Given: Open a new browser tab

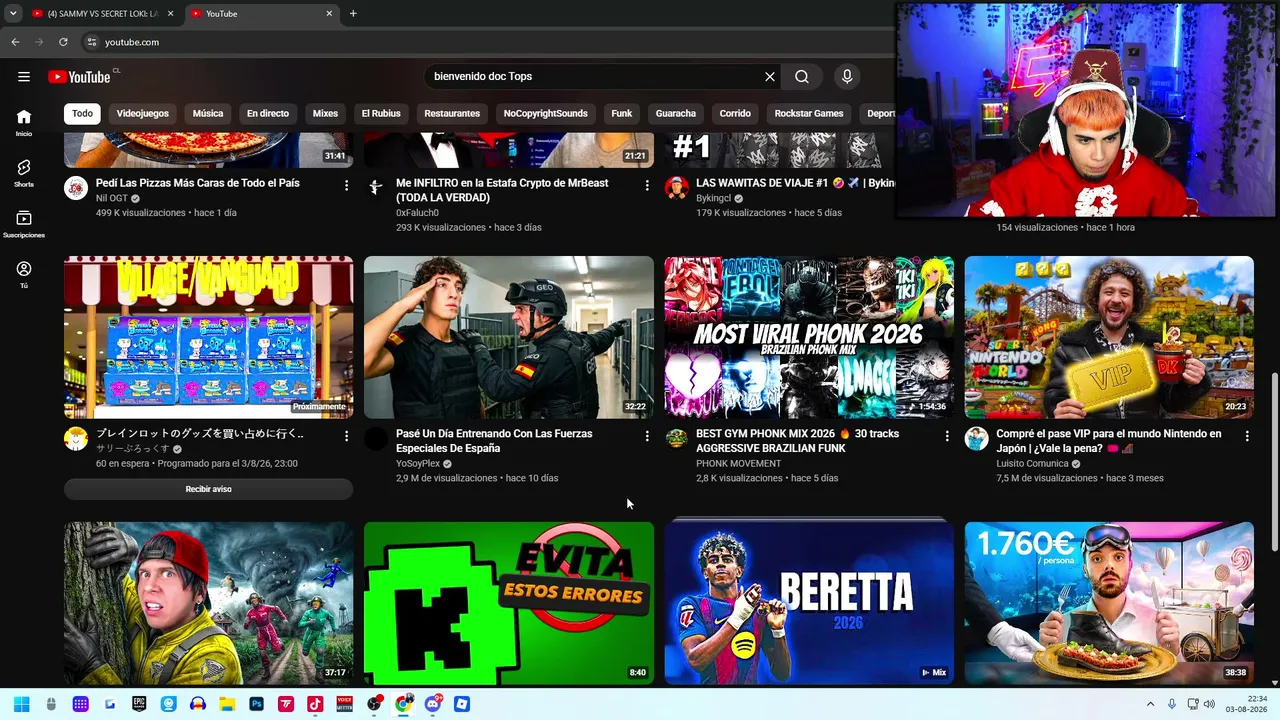Looking at the screenshot, I should point(353,14).
